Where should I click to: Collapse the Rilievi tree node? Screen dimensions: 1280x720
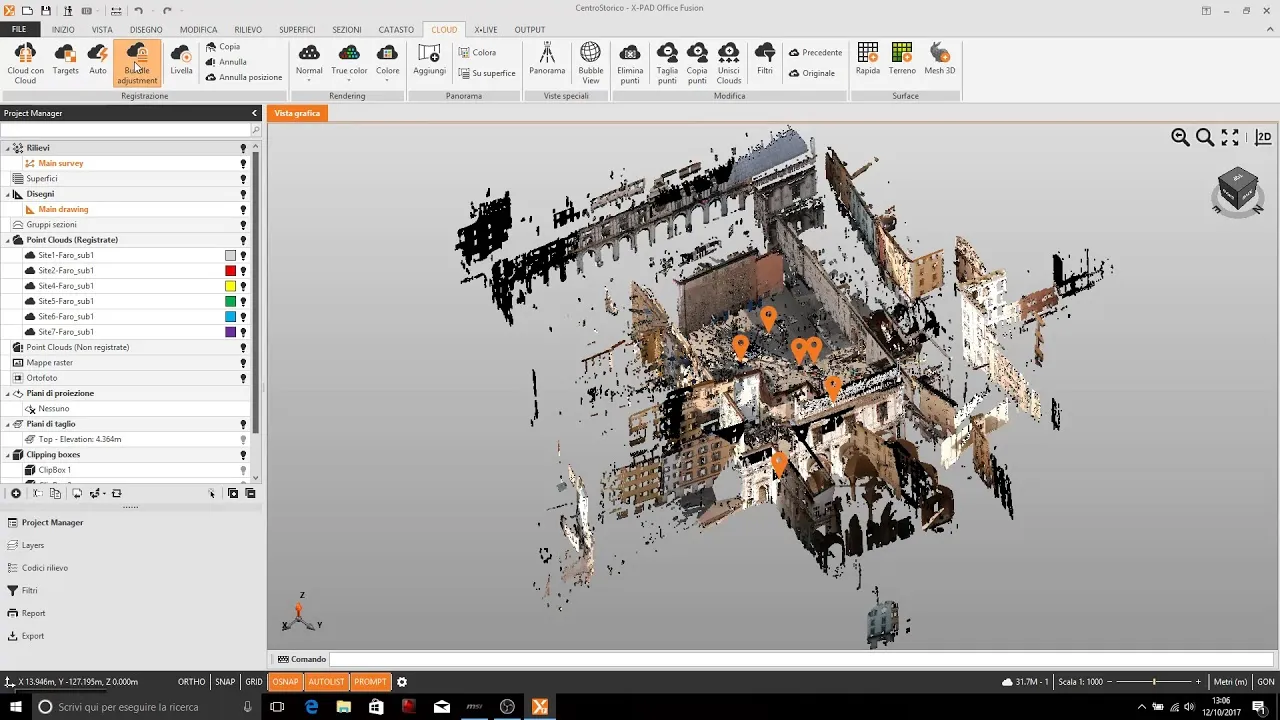8,148
